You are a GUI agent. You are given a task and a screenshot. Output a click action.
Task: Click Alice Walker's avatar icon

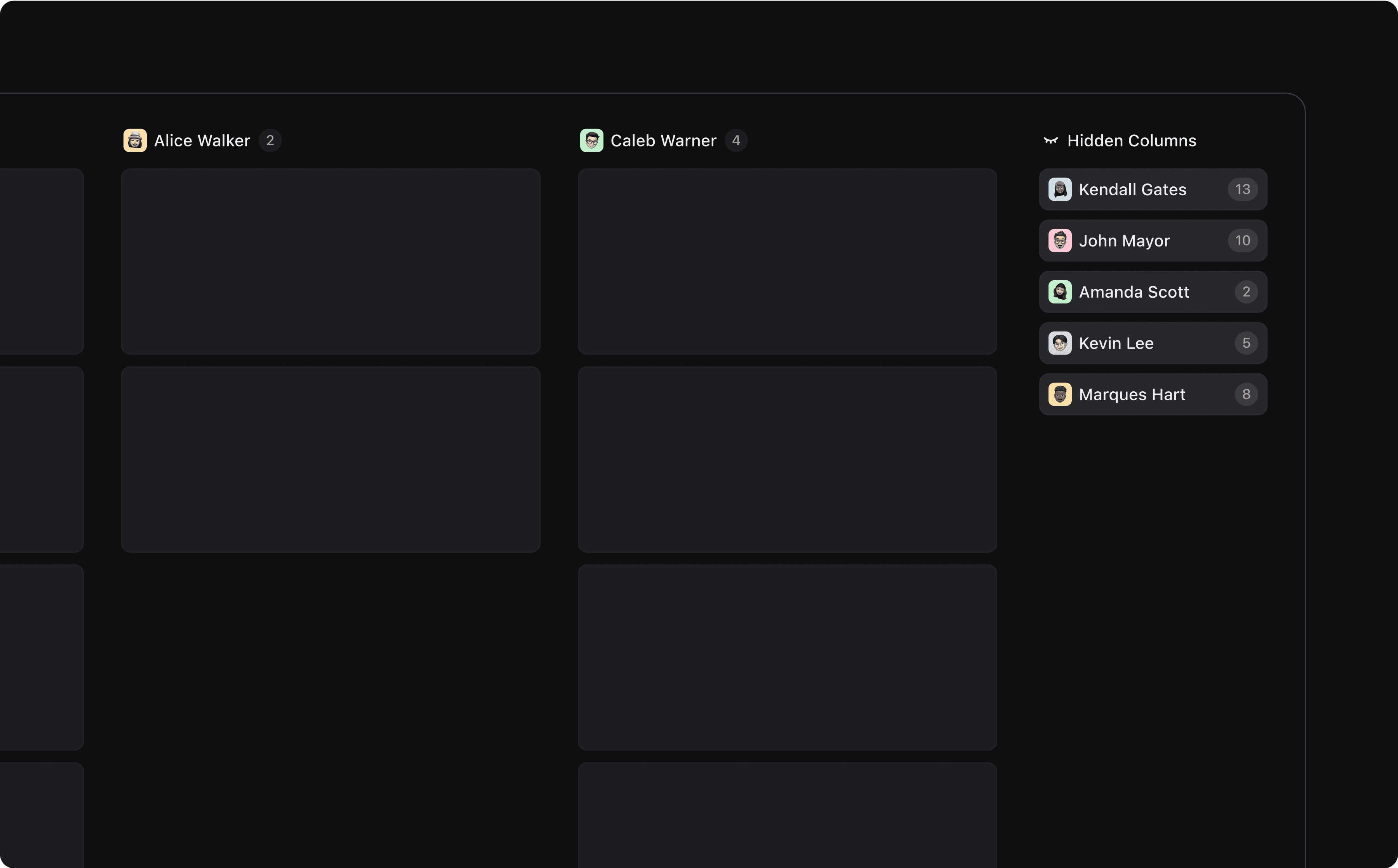tap(135, 141)
